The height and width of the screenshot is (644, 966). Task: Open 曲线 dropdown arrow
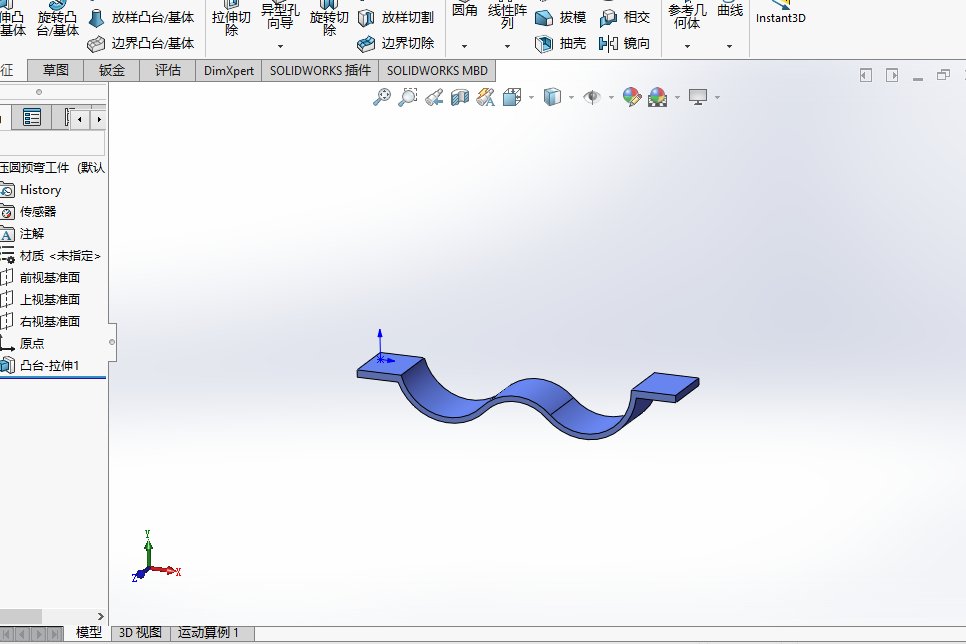(729, 46)
